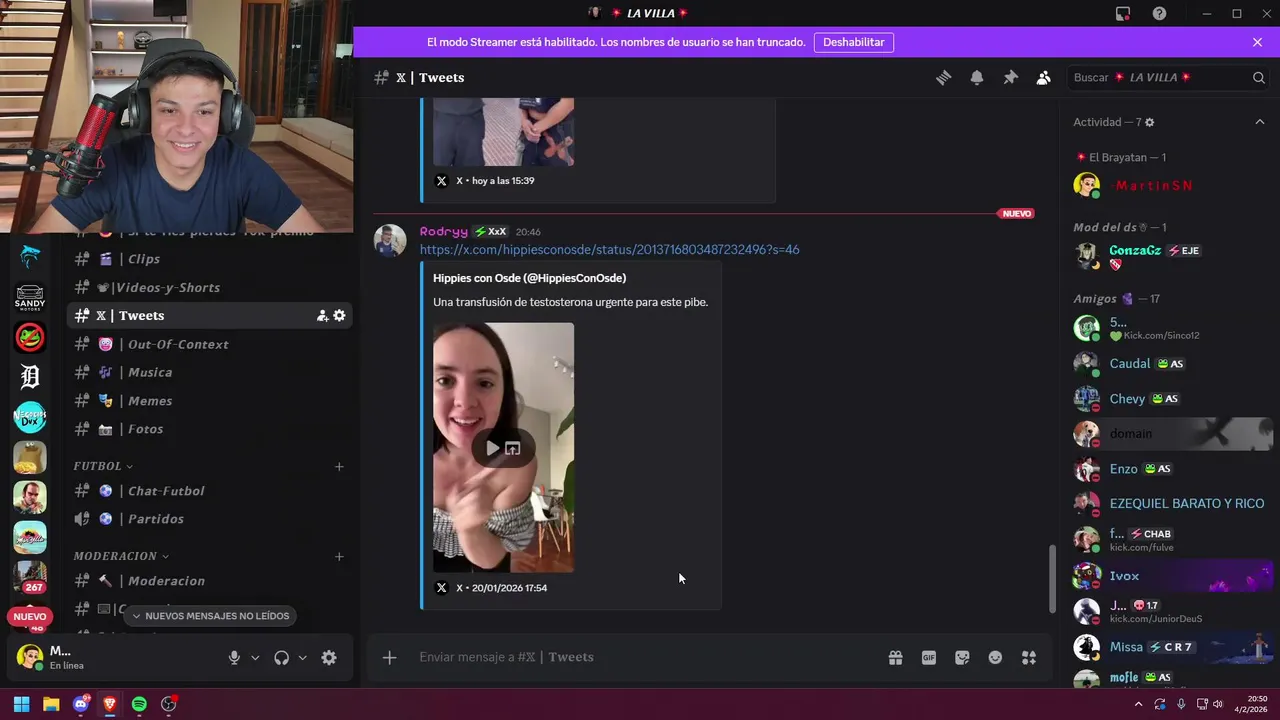The height and width of the screenshot is (720, 1280).
Task: Click the plus attachment button
Action: 389,657
